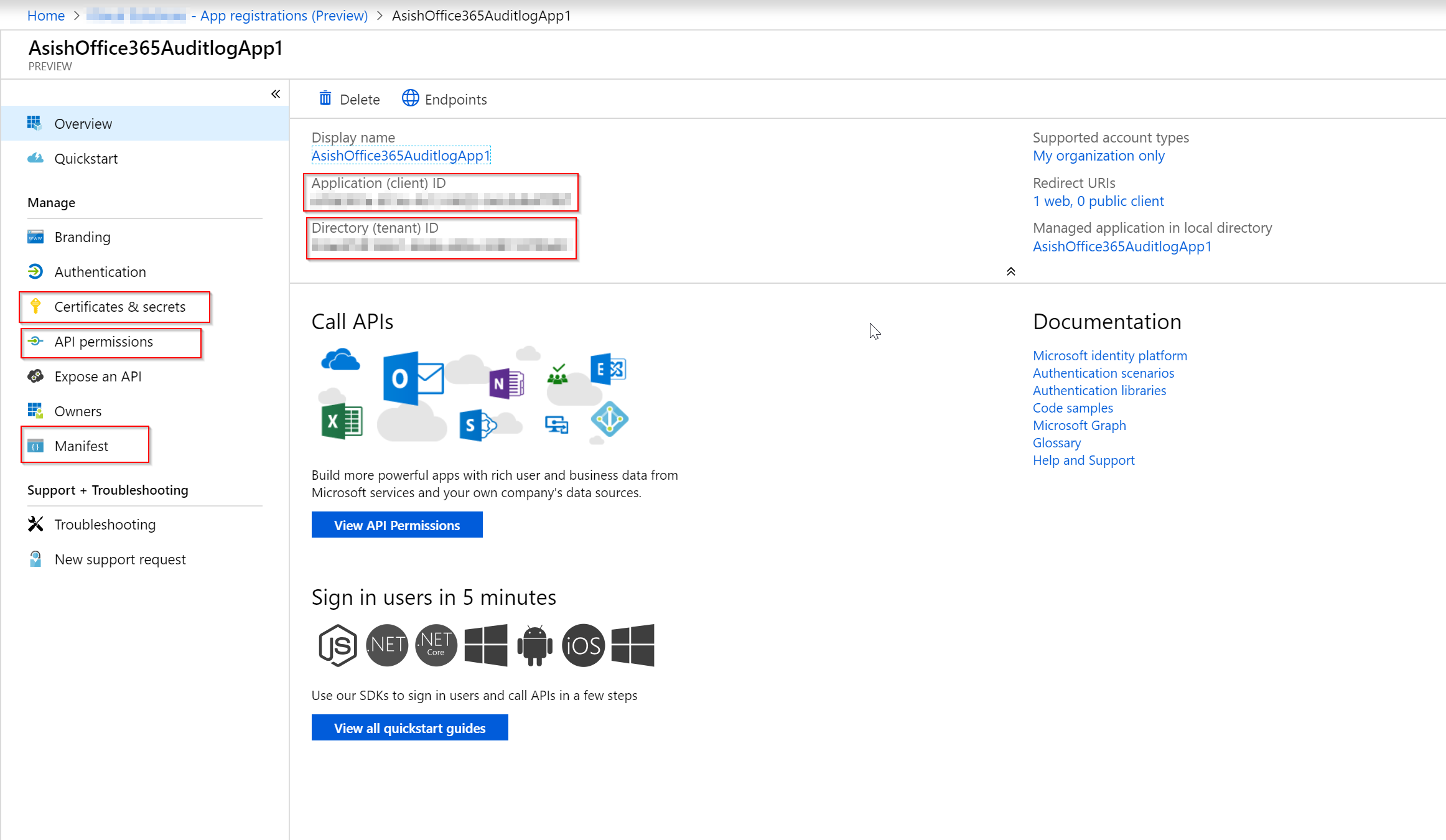Click the Delete trash can icon
Image resolution: width=1446 pixels, height=840 pixels.
[x=325, y=99]
